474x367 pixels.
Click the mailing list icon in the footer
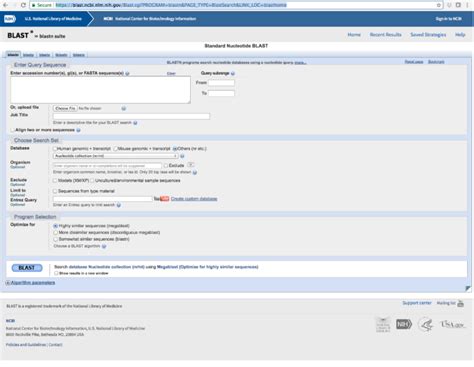click(x=460, y=303)
